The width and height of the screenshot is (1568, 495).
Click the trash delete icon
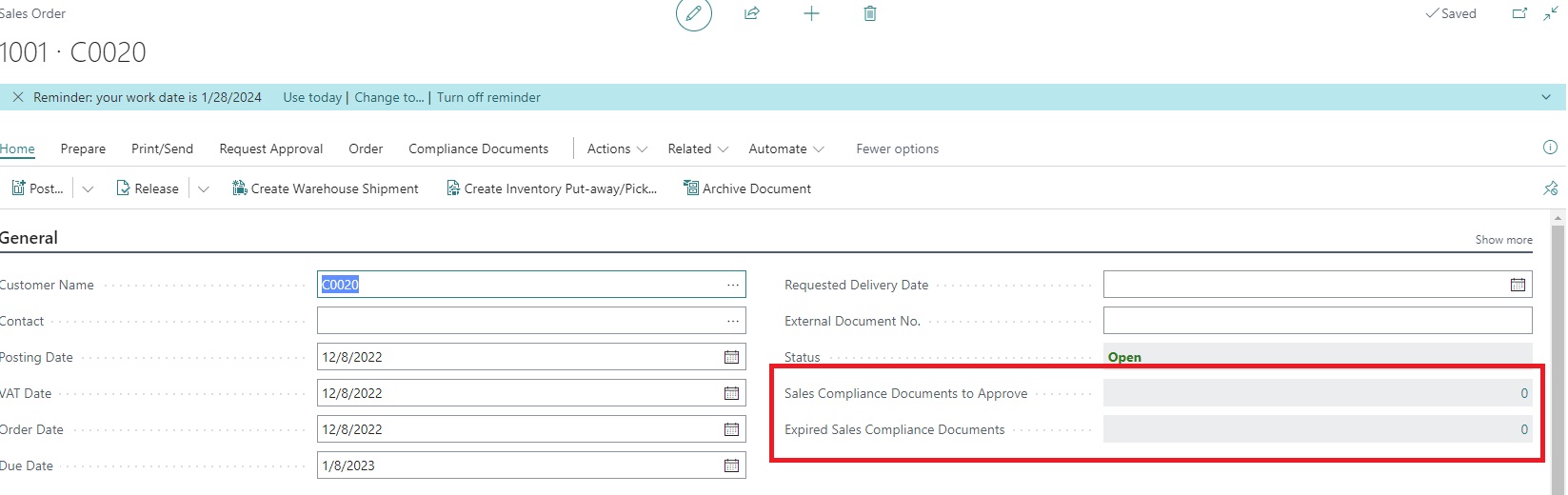[869, 14]
